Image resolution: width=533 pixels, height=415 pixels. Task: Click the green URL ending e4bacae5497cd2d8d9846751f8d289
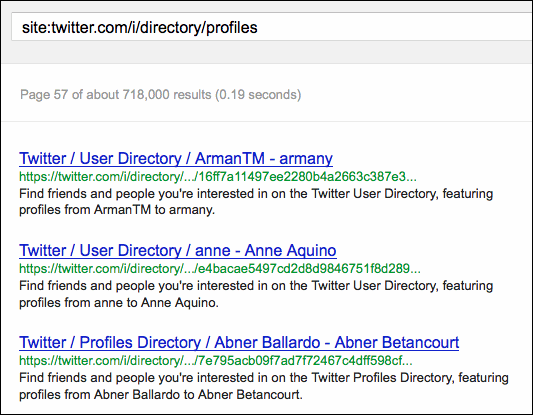(220, 269)
